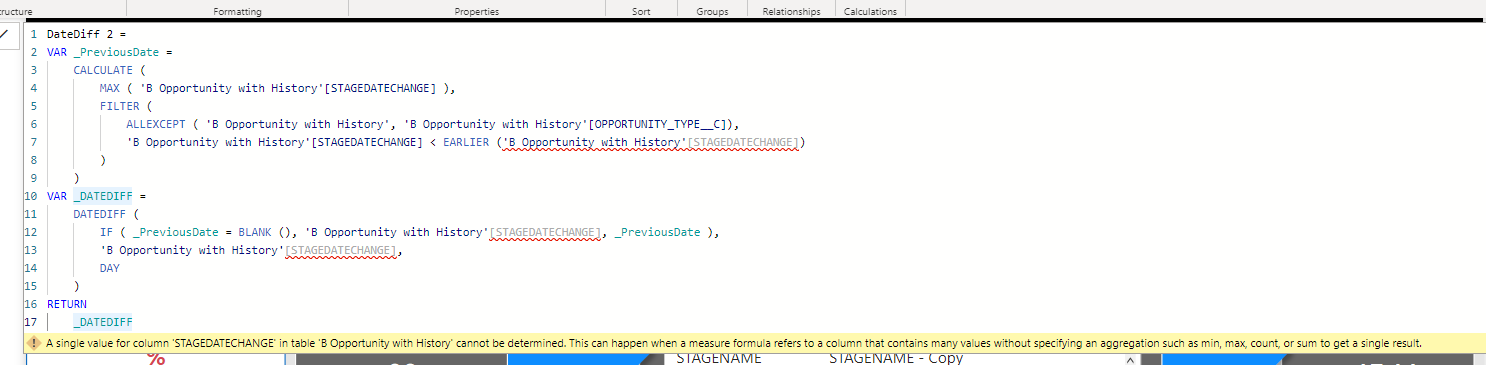Click _DATEDIFF on the last line
Image resolution: width=1486 pixels, height=365 pixels.
(103, 322)
